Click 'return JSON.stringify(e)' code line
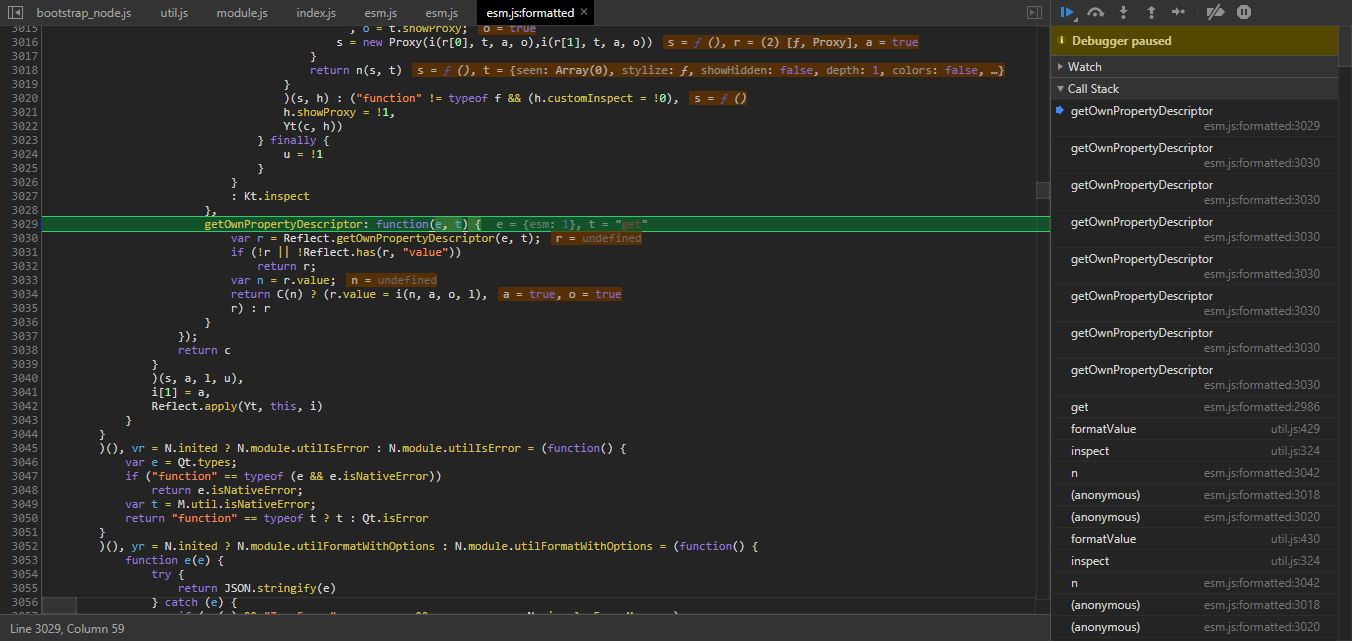This screenshot has height=641, width=1352. click(257, 588)
